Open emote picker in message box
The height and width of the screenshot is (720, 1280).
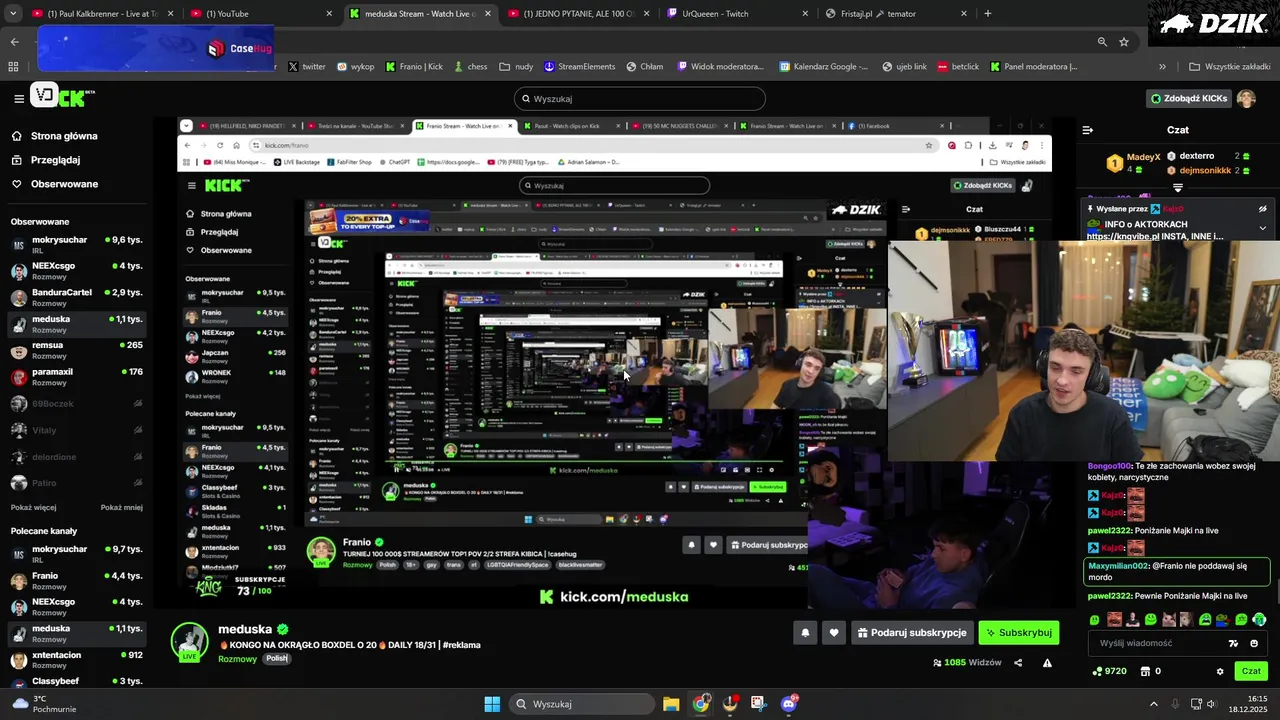[x=1254, y=643]
